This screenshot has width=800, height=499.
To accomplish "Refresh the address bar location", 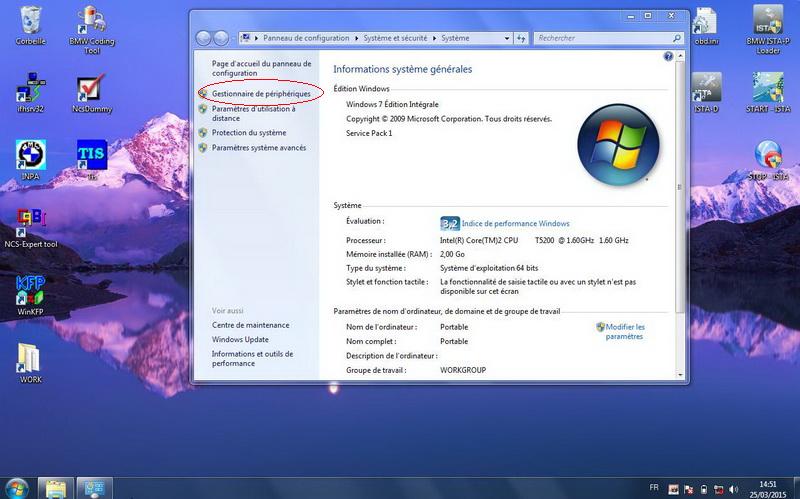I will pos(521,38).
